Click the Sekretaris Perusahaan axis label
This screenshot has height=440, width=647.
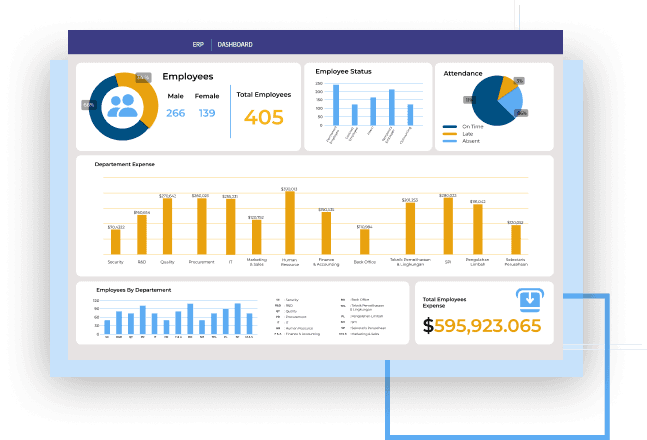[x=516, y=262]
